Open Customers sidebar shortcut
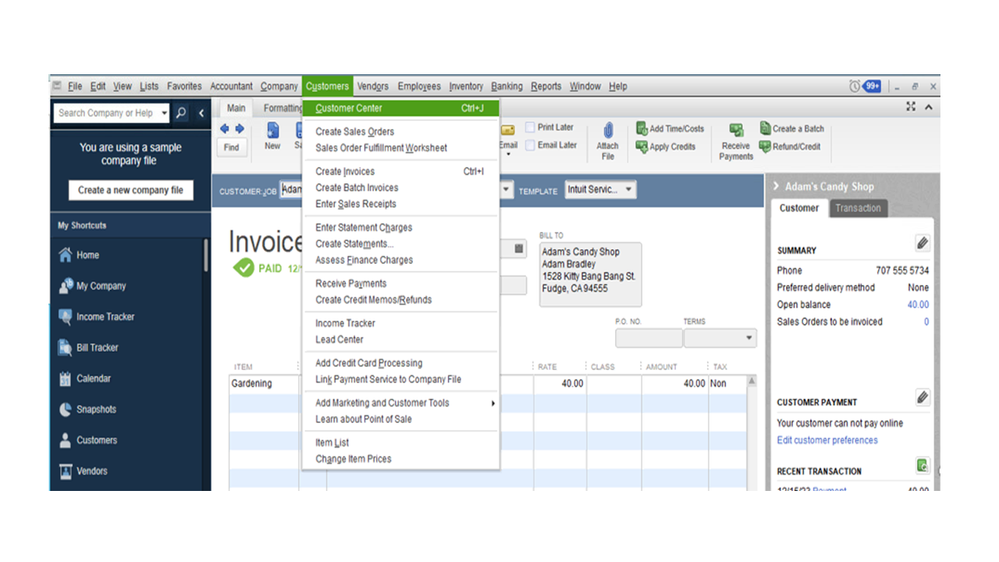This screenshot has width=999, height=562. (96, 440)
